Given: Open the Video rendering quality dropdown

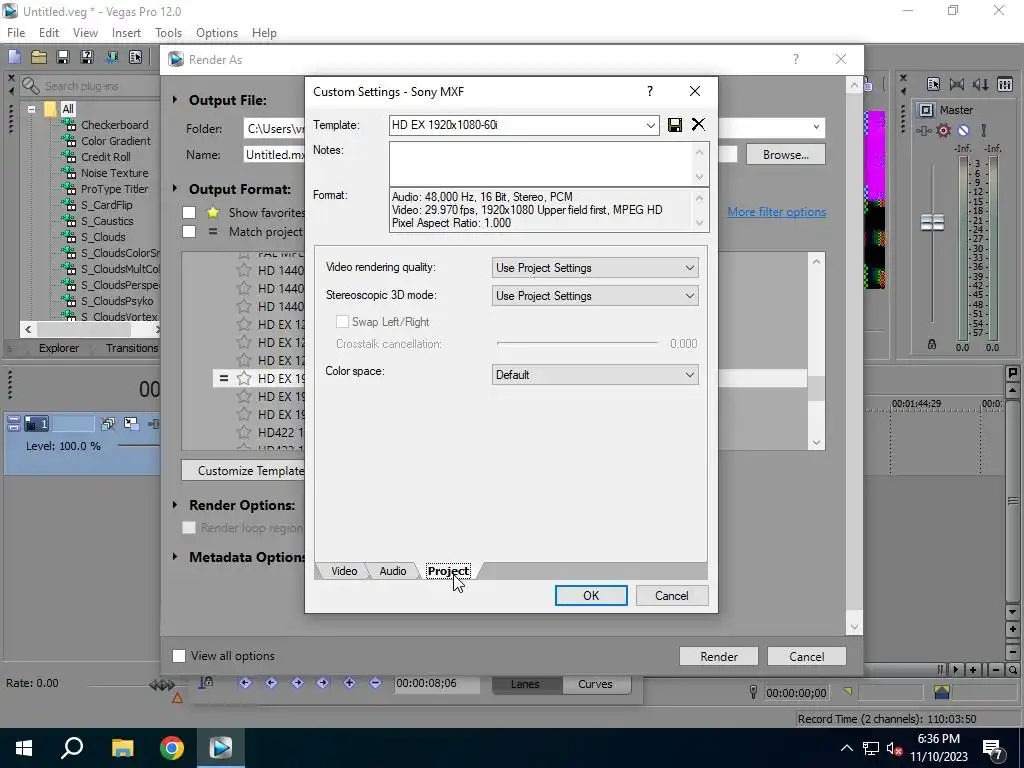Looking at the screenshot, I should tap(595, 268).
